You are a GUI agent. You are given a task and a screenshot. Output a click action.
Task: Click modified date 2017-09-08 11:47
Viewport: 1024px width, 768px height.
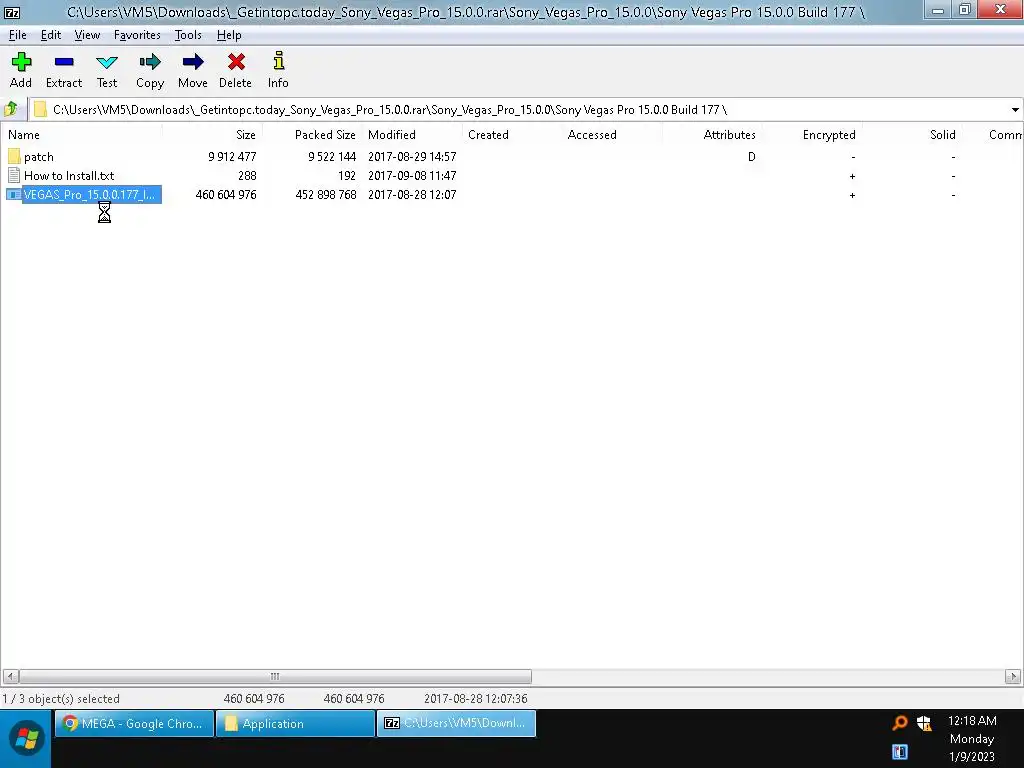pos(412,176)
